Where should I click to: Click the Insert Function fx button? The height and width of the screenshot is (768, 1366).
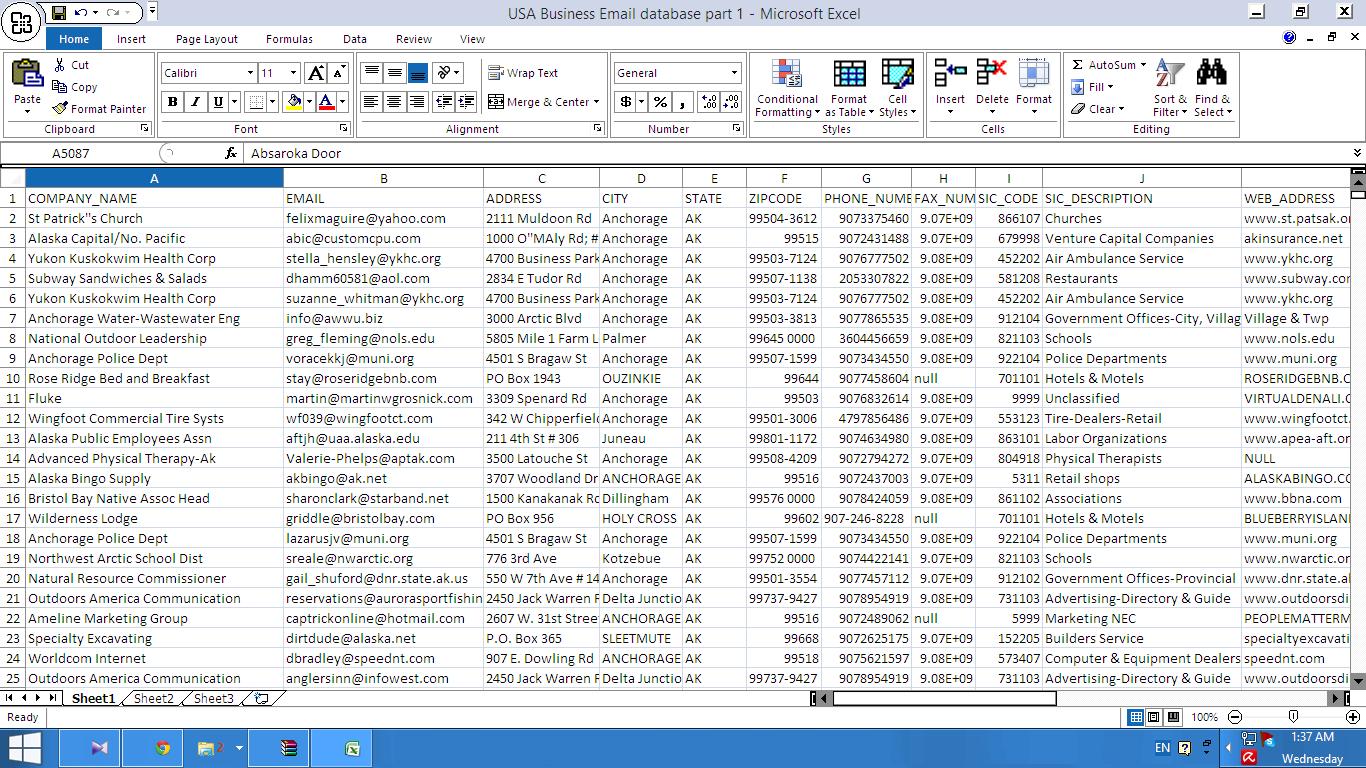pos(231,153)
